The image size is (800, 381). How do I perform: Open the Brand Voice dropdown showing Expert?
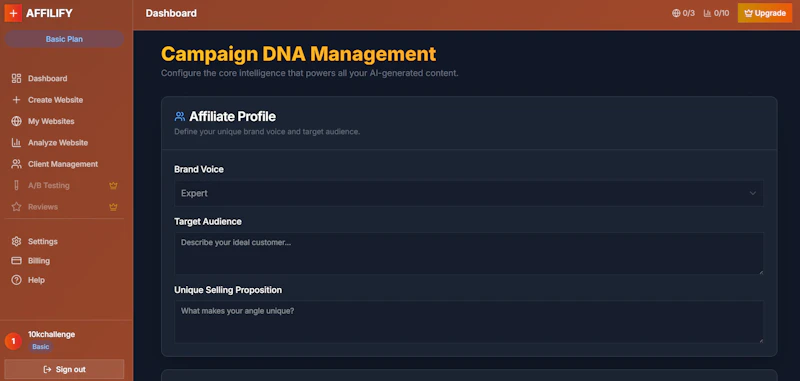[x=469, y=193]
